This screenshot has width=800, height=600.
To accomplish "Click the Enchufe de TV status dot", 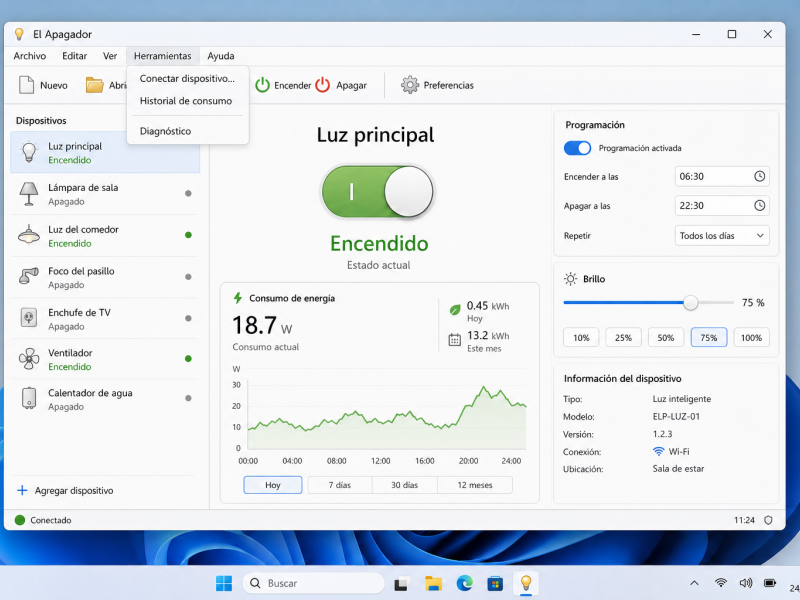I will 188,318.
